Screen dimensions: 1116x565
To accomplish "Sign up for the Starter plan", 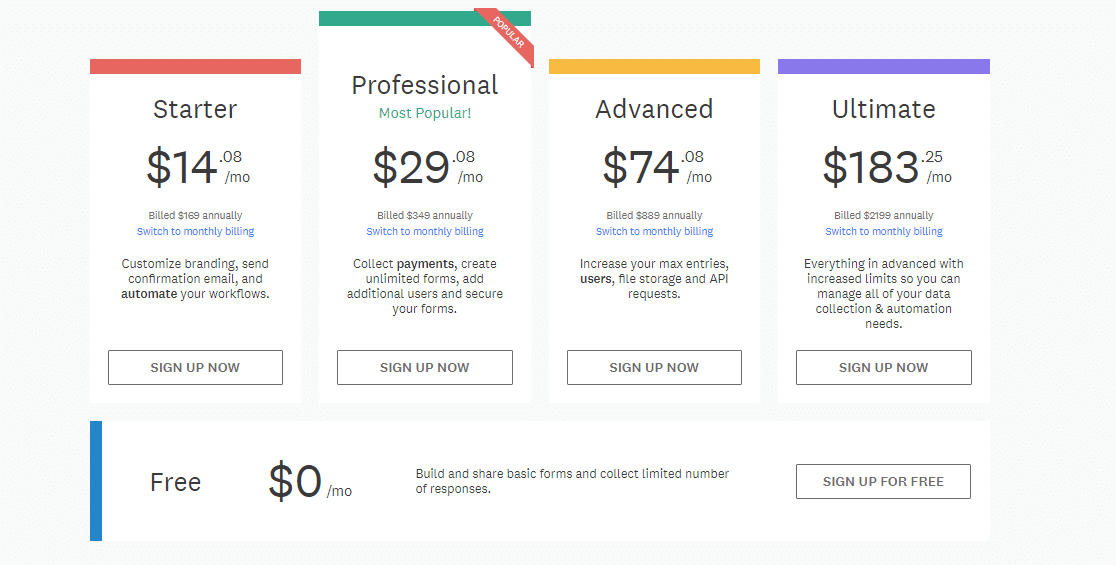I will click(x=195, y=367).
